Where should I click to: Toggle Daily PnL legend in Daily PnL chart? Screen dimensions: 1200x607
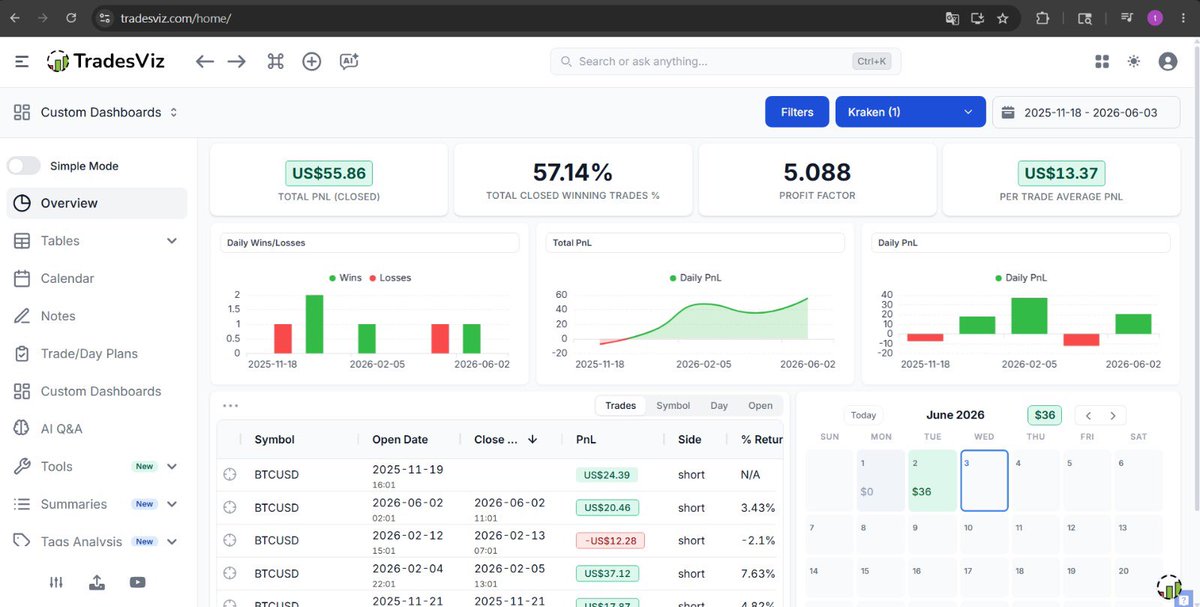(x=1022, y=277)
